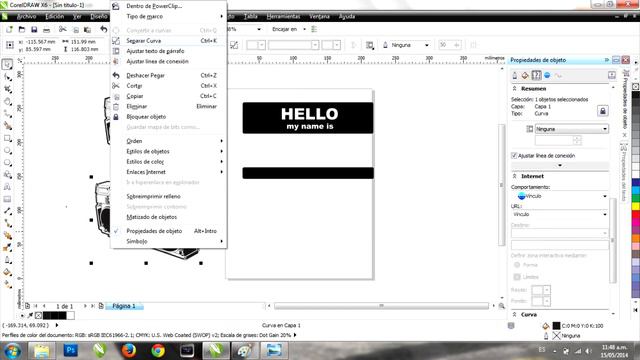Viewport: 640px width, 360px height.
Task: Open the Ayuda menu
Action: pyautogui.click(x=347, y=16)
